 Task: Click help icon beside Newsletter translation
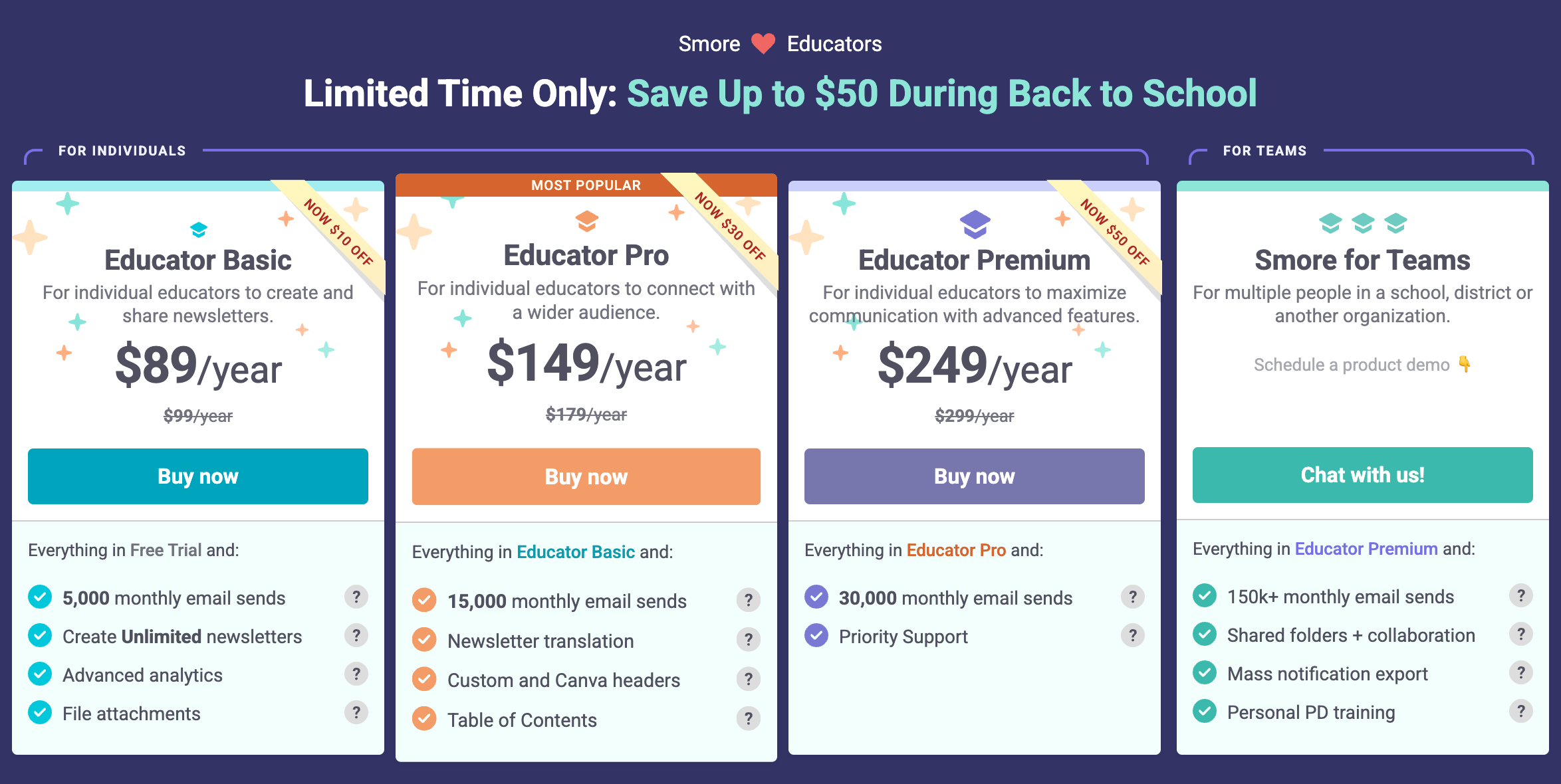[x=749, y=639]
